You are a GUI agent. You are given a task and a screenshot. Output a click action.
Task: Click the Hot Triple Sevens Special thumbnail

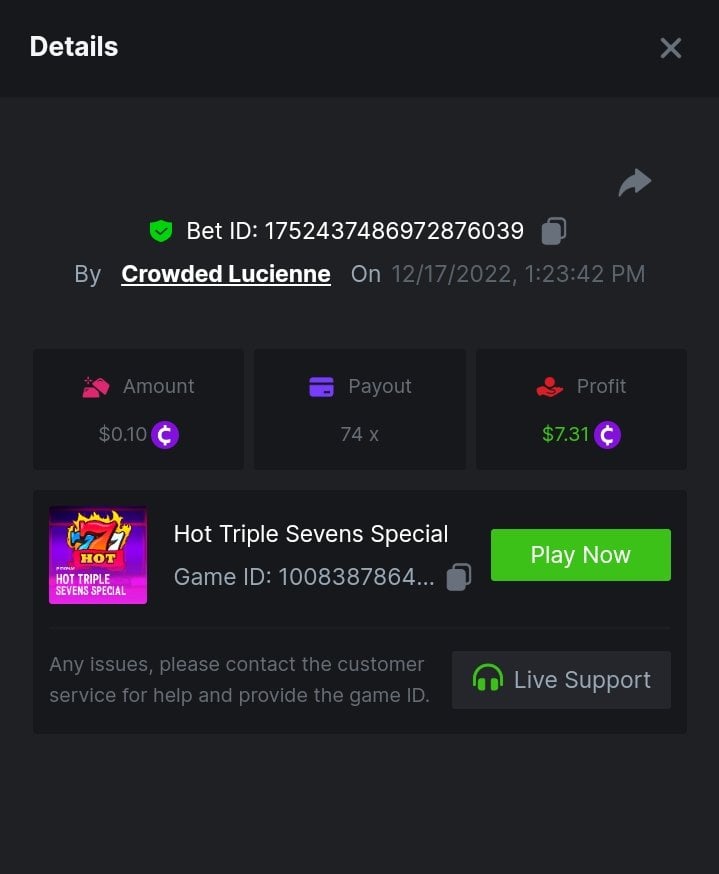(x=98, y=555)
